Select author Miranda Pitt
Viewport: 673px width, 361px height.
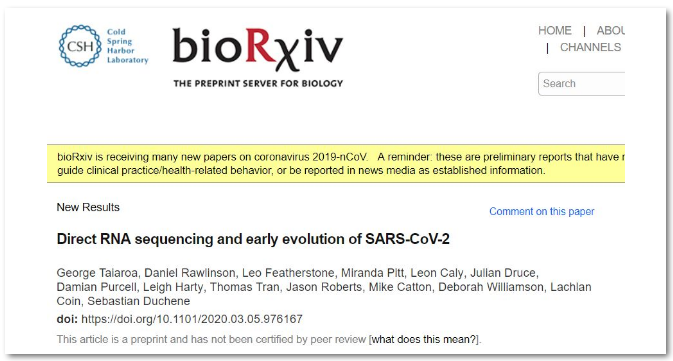(372, 273)
